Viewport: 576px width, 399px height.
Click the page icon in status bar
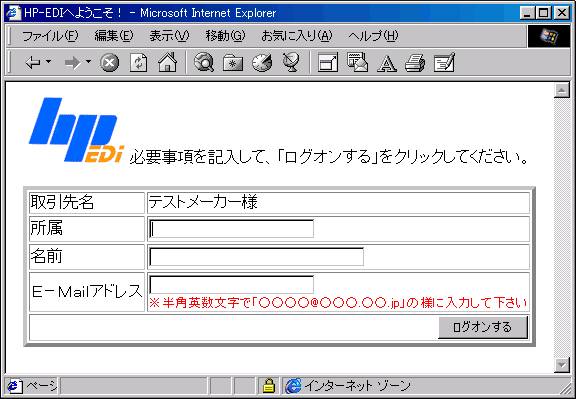pyautogui.click(x=15, y=386)
